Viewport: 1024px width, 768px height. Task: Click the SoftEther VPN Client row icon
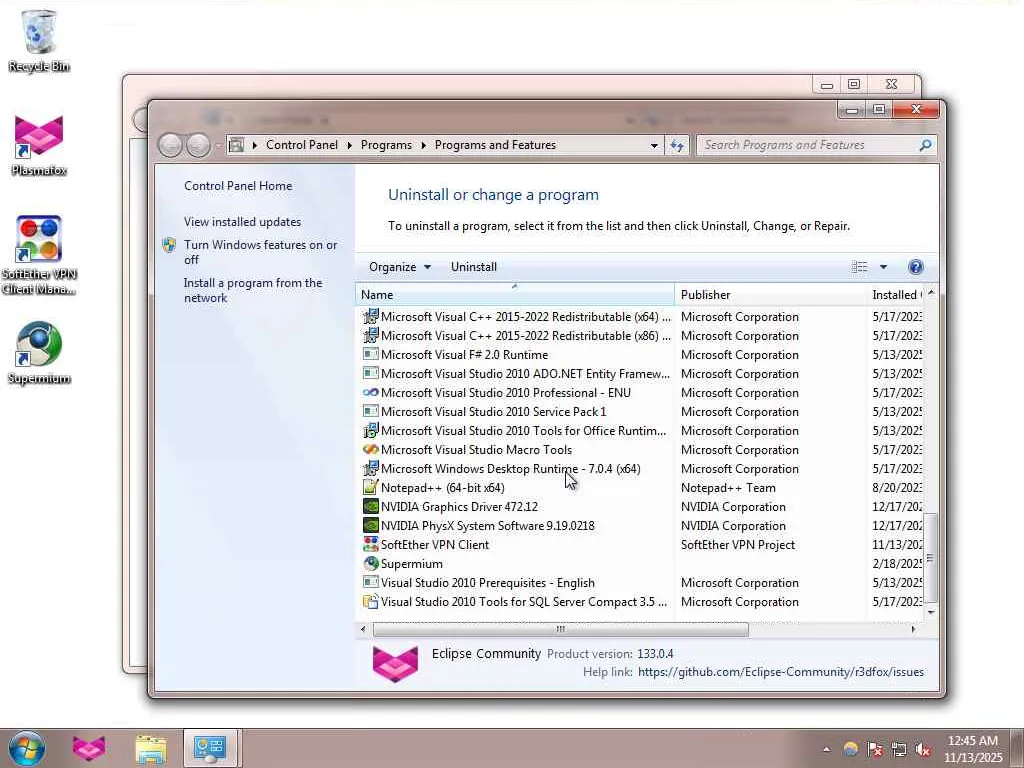[x=370, y=544]
